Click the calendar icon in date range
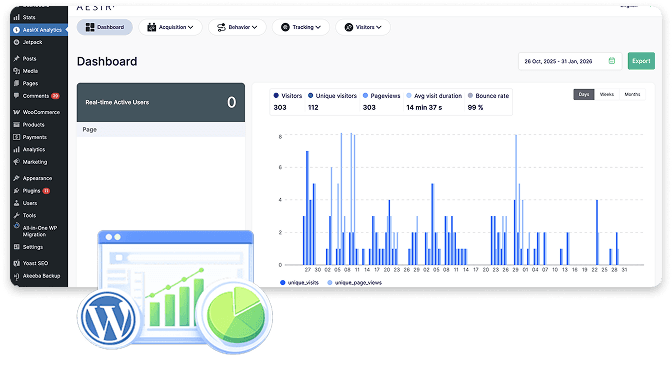The image size is (672, 371). 612,61
